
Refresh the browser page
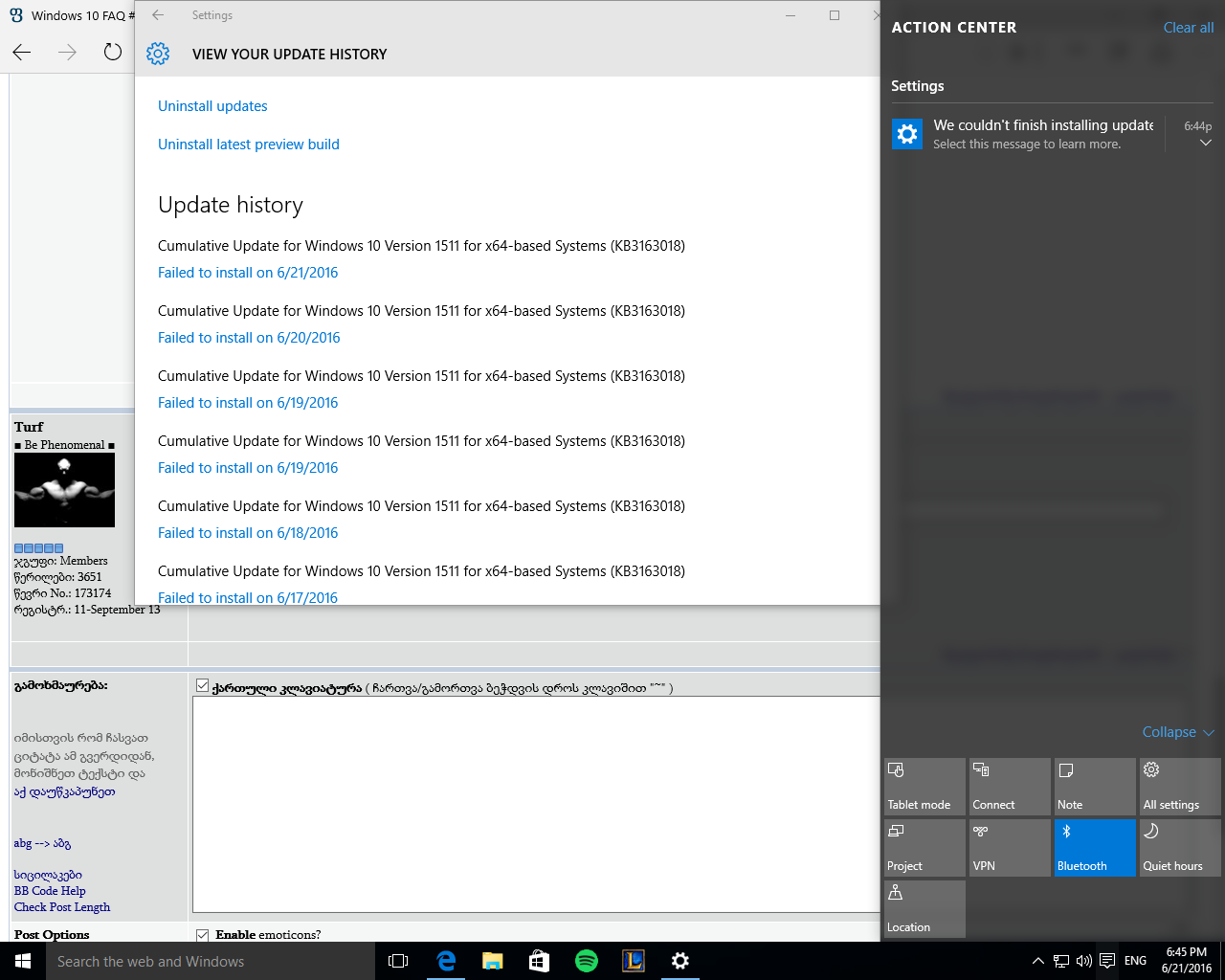(x=113, y=53)
